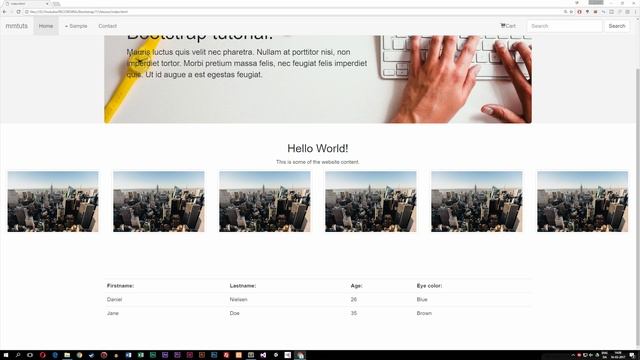
Task: Expand the Sample dropdown in navbar
Action: (76, 26)
